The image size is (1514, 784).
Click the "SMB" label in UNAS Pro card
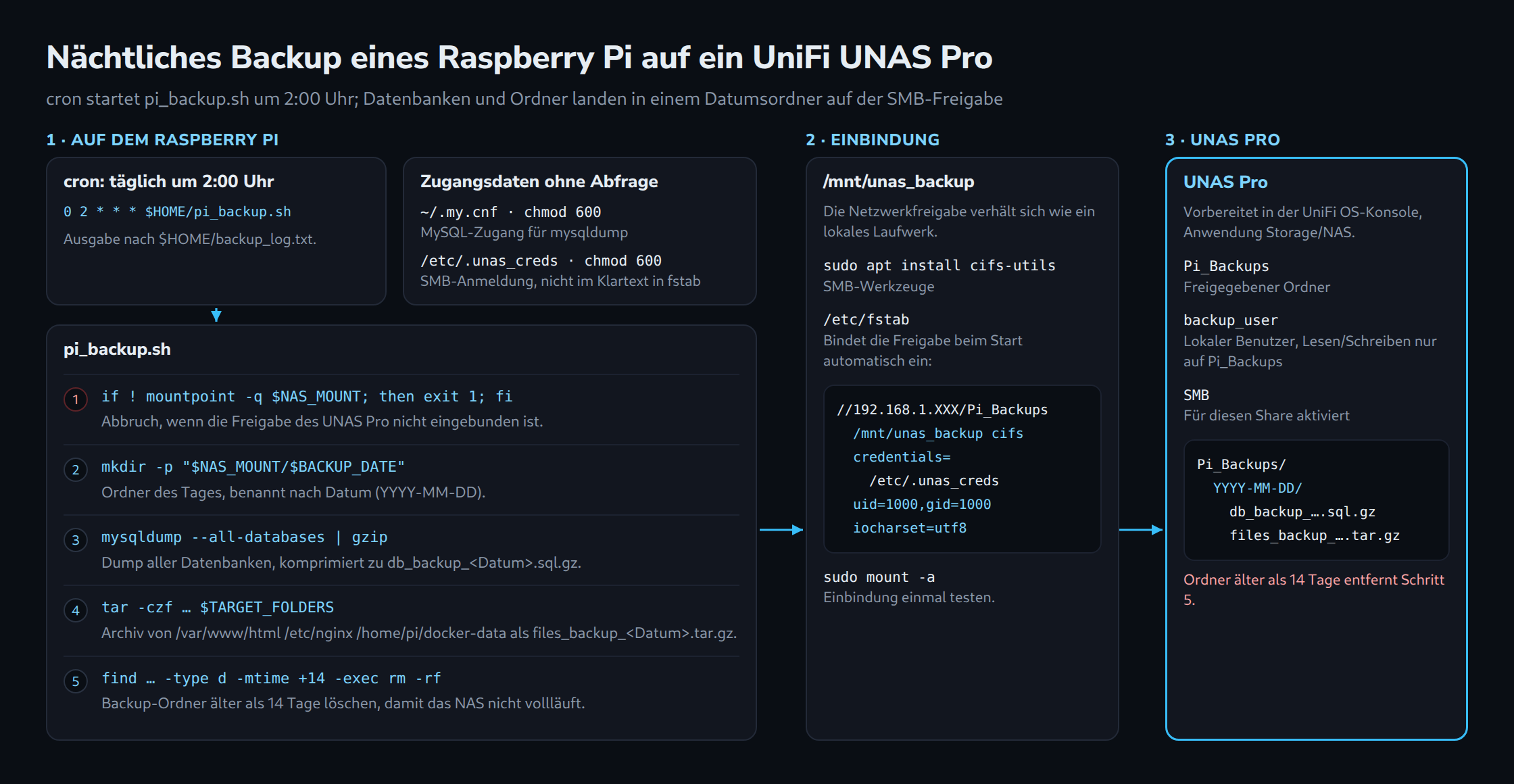coord(1196,395)
